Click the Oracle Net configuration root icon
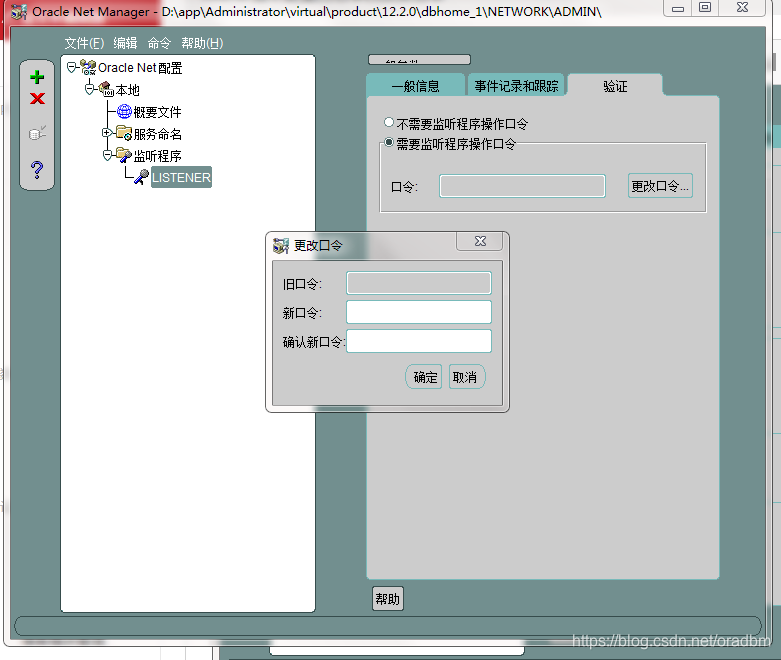 pyautogui.click(x=88, y=67)
